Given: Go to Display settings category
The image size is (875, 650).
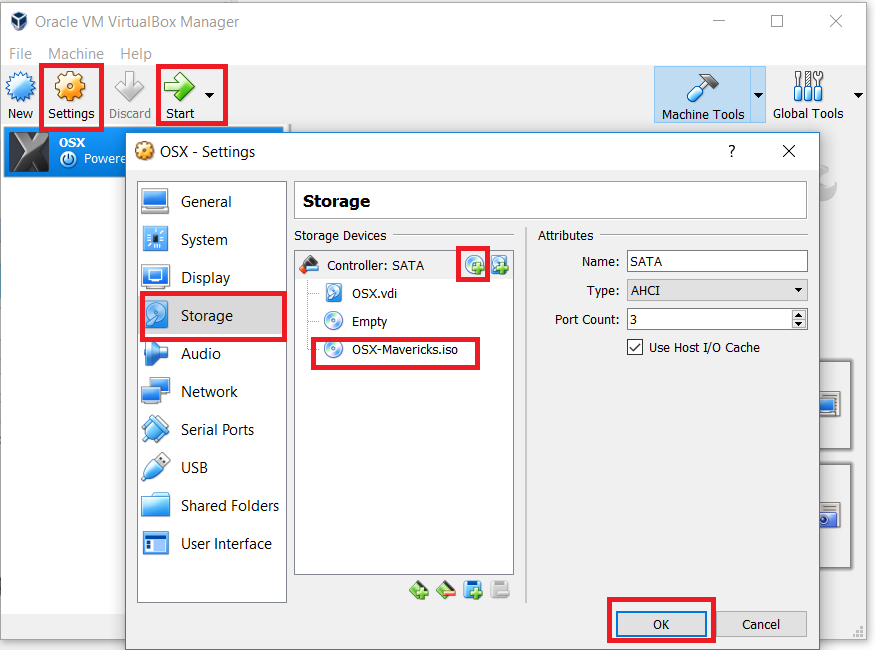Looking at the screenshot, I should [212, 277].
